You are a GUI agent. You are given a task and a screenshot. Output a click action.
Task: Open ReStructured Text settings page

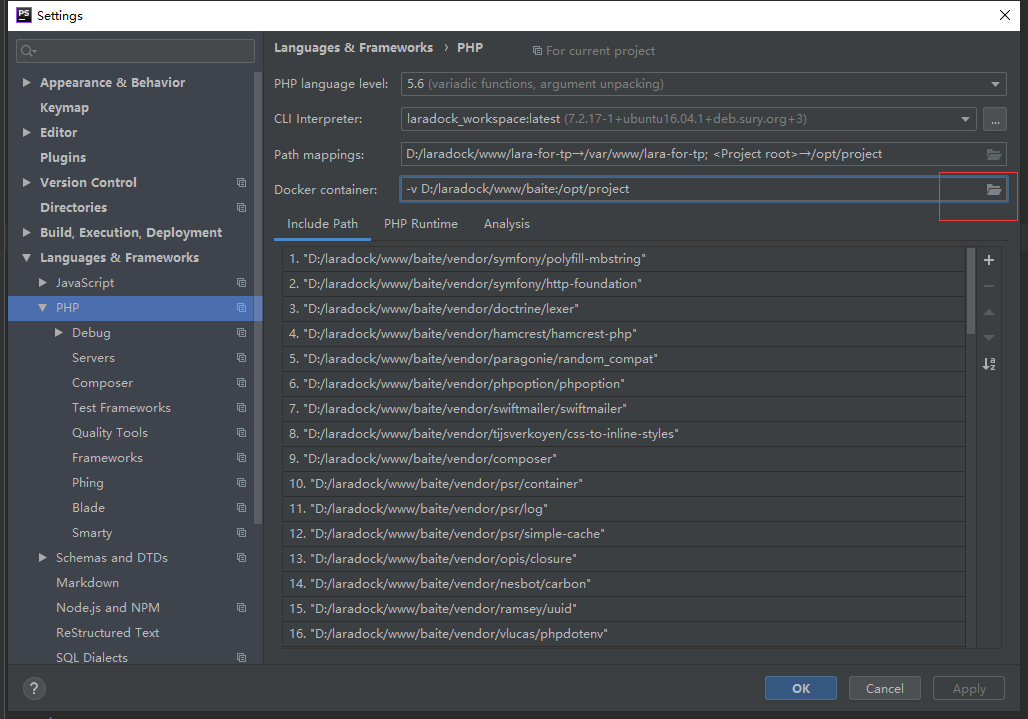(x=108, y=632)
